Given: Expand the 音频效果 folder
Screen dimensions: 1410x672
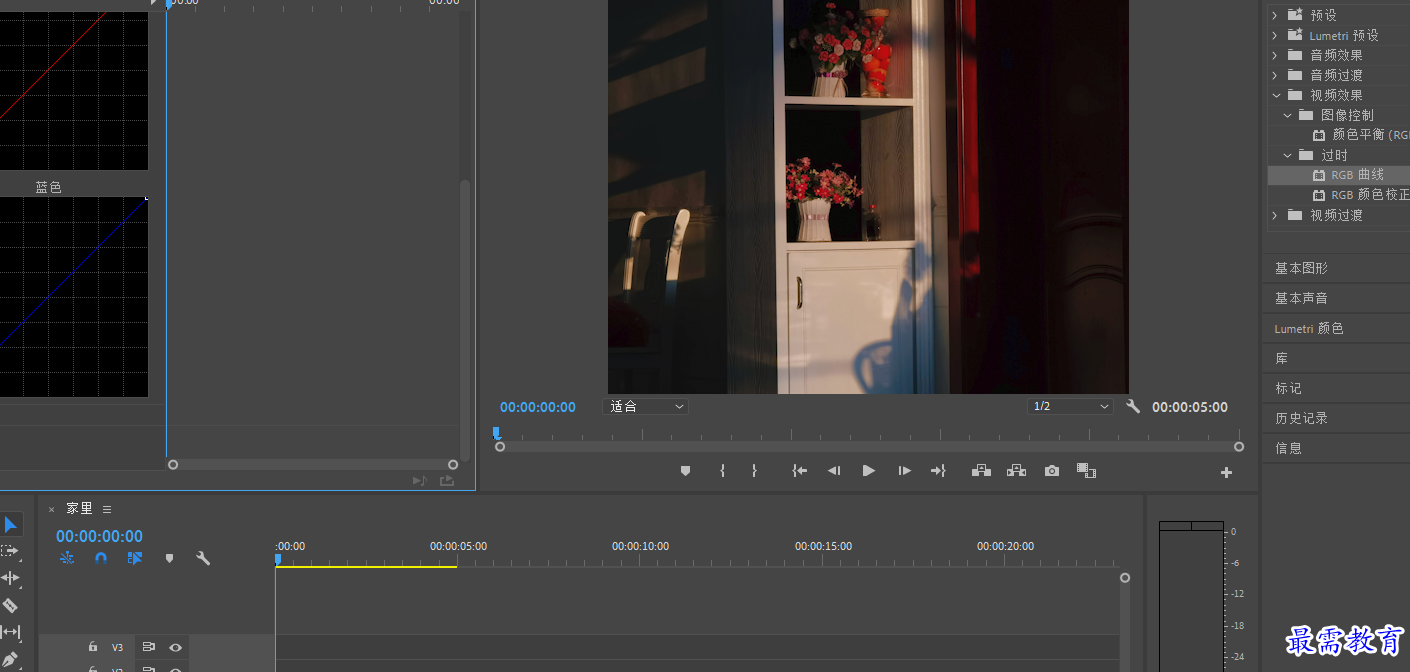Looking at the screenshot, I should (x=1274, y=55).
